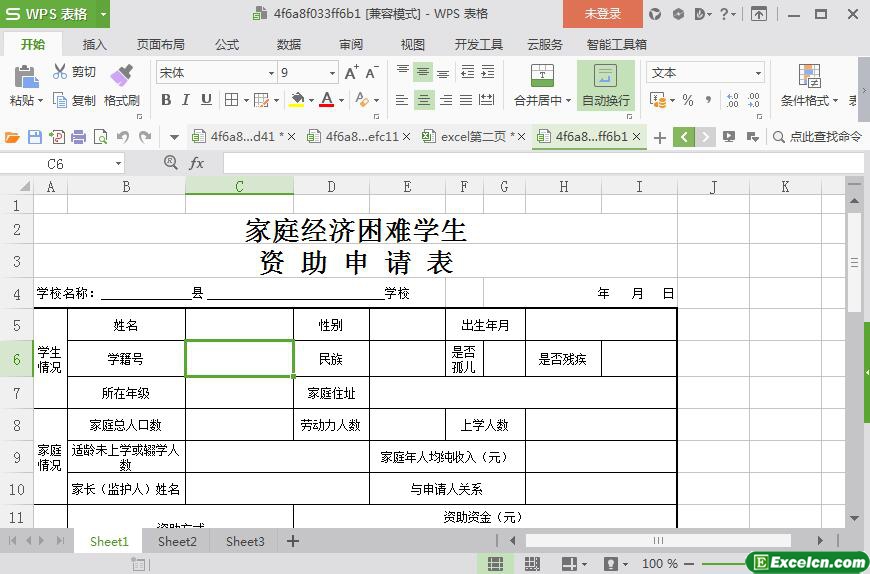Expand the font size dropdown
The image size is (870, 574).
point(332,73)
